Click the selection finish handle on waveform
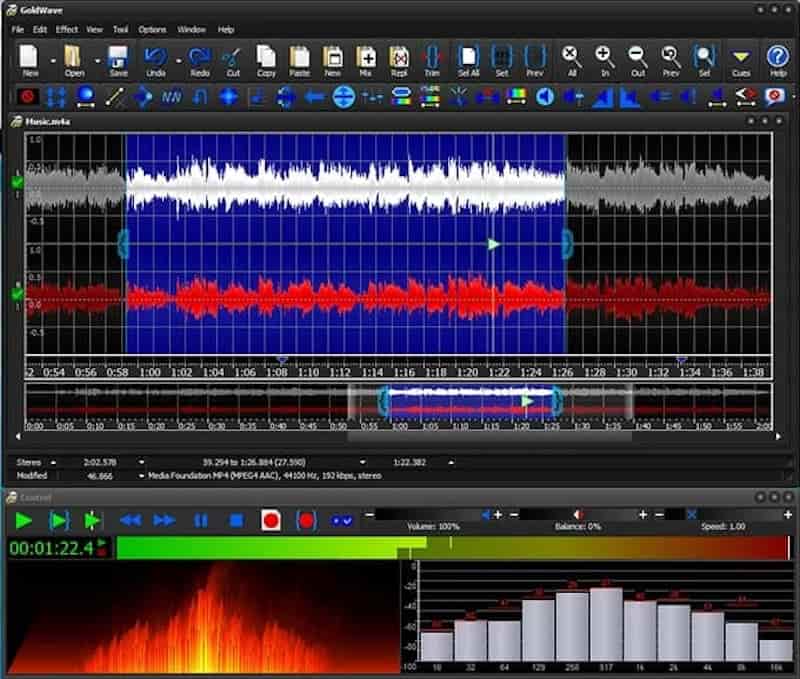800x679 pixels. tap(567, 244)
